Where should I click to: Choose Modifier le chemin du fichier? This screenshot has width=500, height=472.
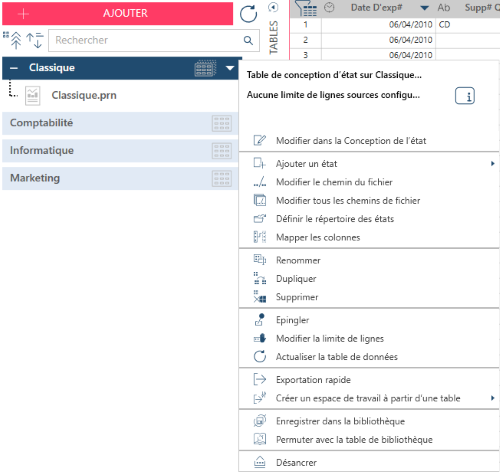click(369, 182)
